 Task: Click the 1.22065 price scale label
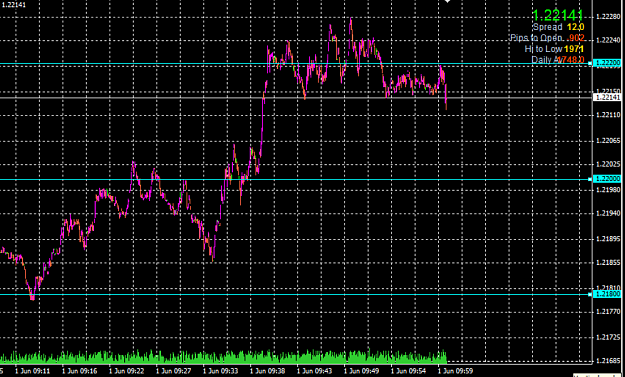coord(608,141)
